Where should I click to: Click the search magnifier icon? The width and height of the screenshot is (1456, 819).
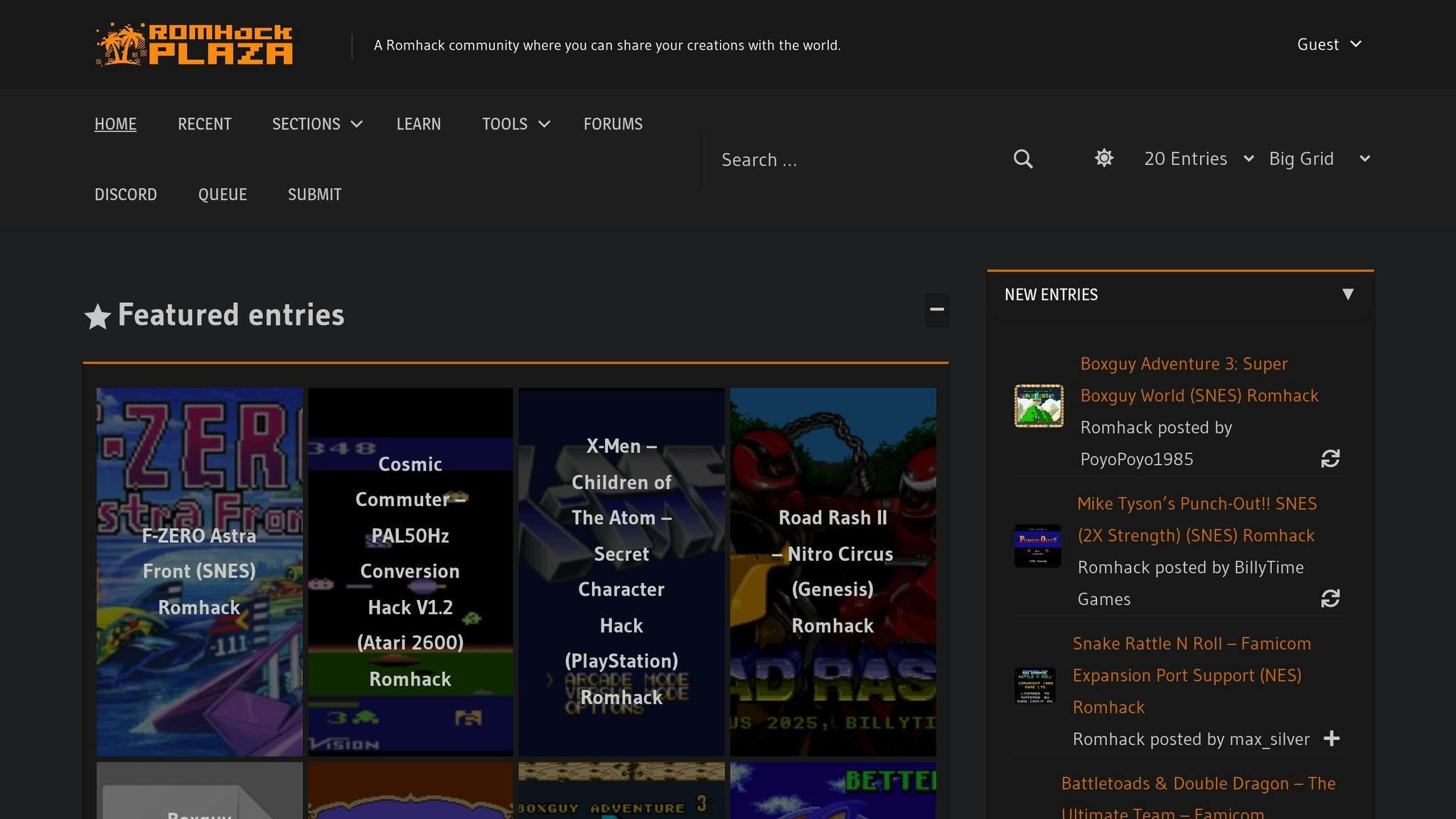pyautogui.click(x=1023, y=159)
